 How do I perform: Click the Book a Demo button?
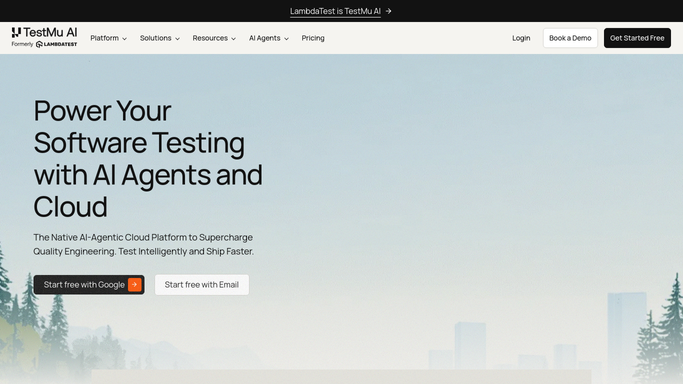point(570,38)
